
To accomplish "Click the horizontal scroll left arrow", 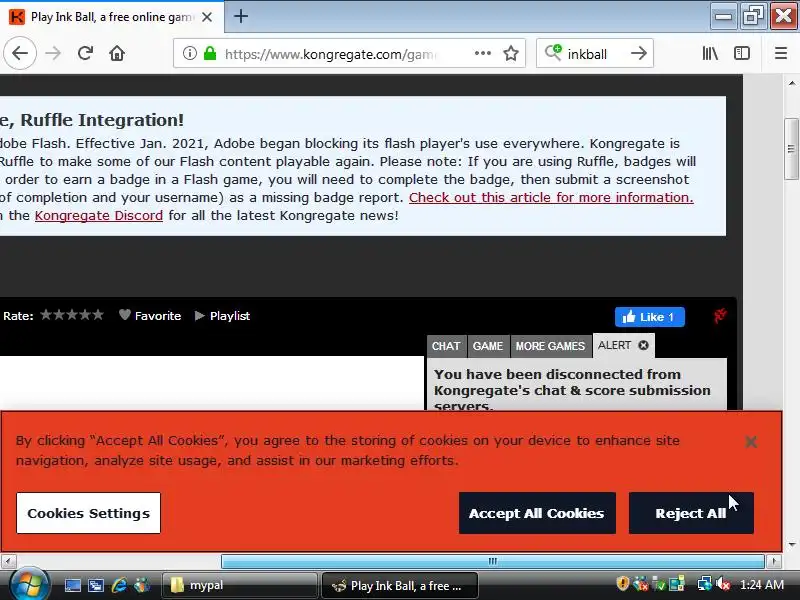I will [9, 562].
